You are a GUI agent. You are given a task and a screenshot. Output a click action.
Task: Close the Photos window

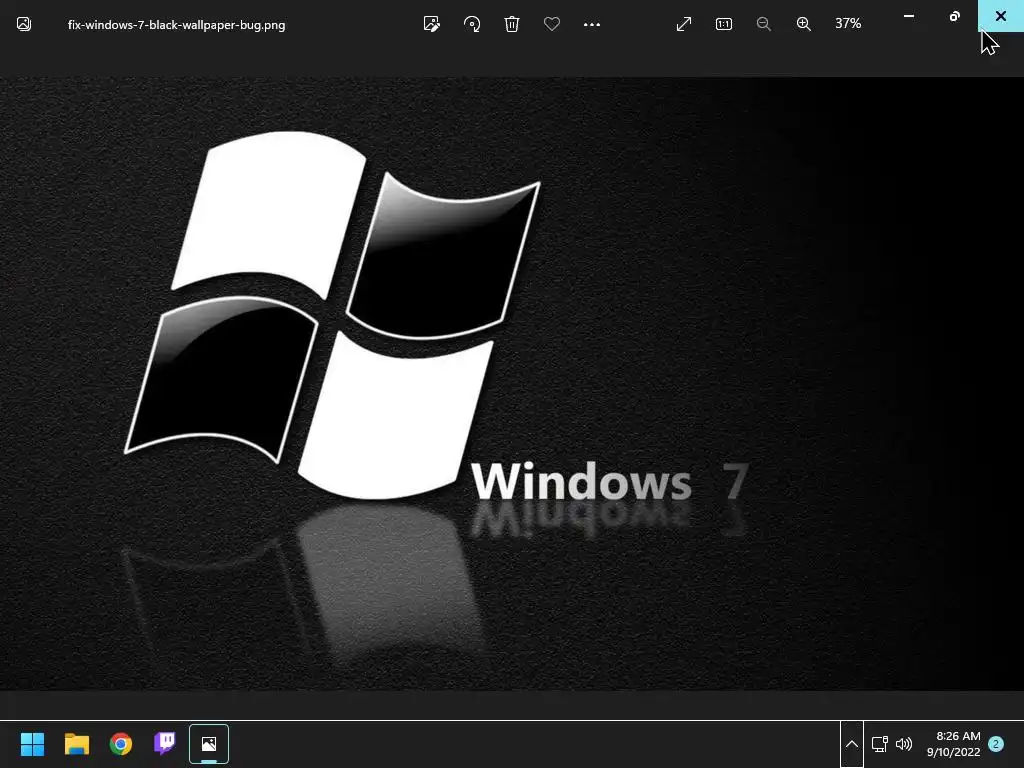click(1000, 16)
